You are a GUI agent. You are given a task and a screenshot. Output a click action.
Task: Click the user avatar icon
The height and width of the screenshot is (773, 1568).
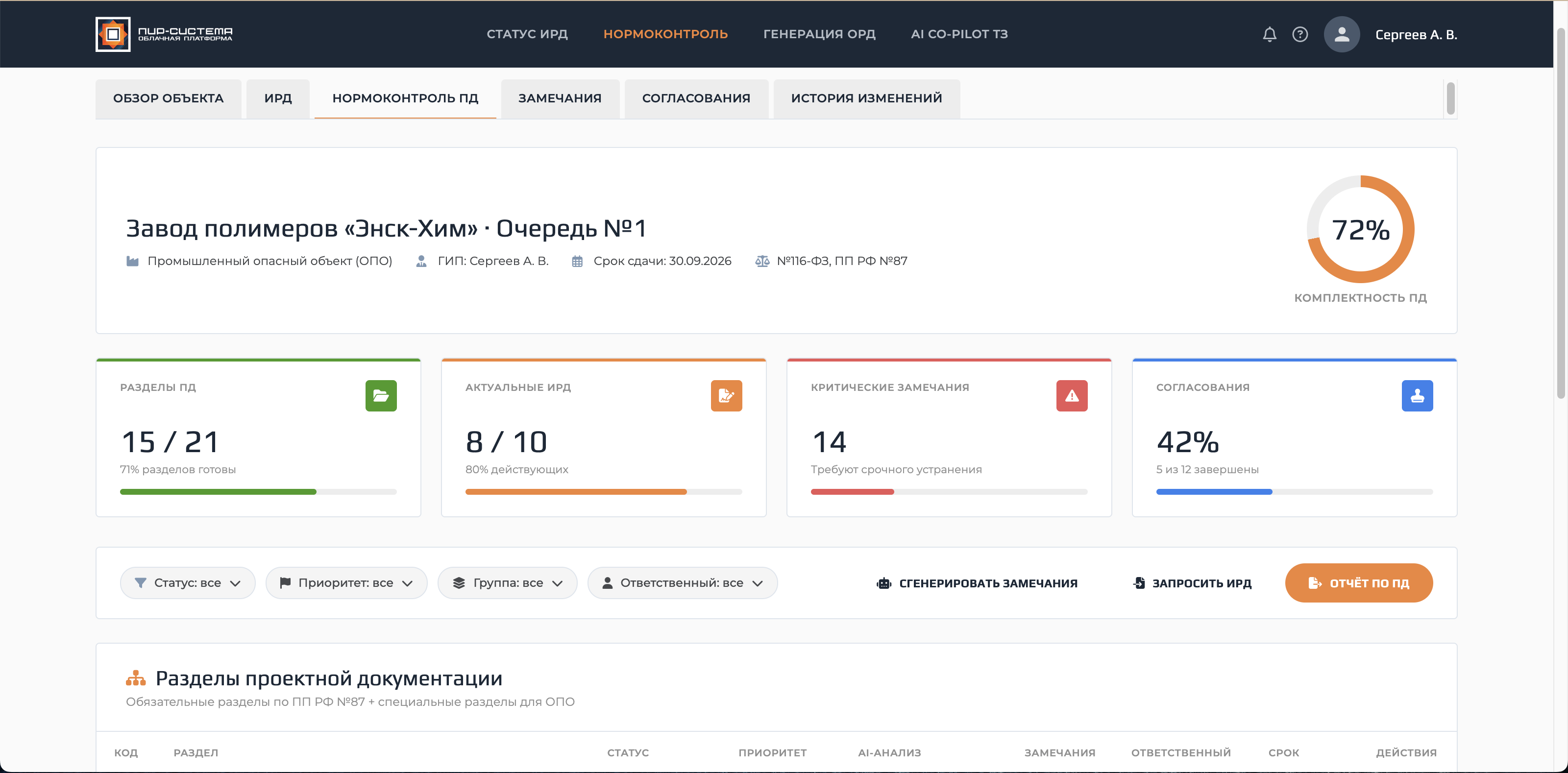point(1342,34)
